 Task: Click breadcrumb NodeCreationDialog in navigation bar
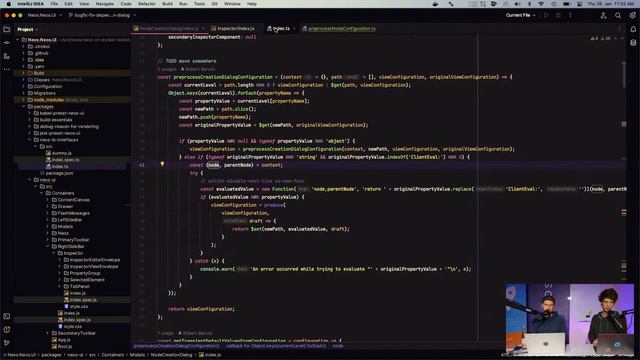click(x=171, y=355)
